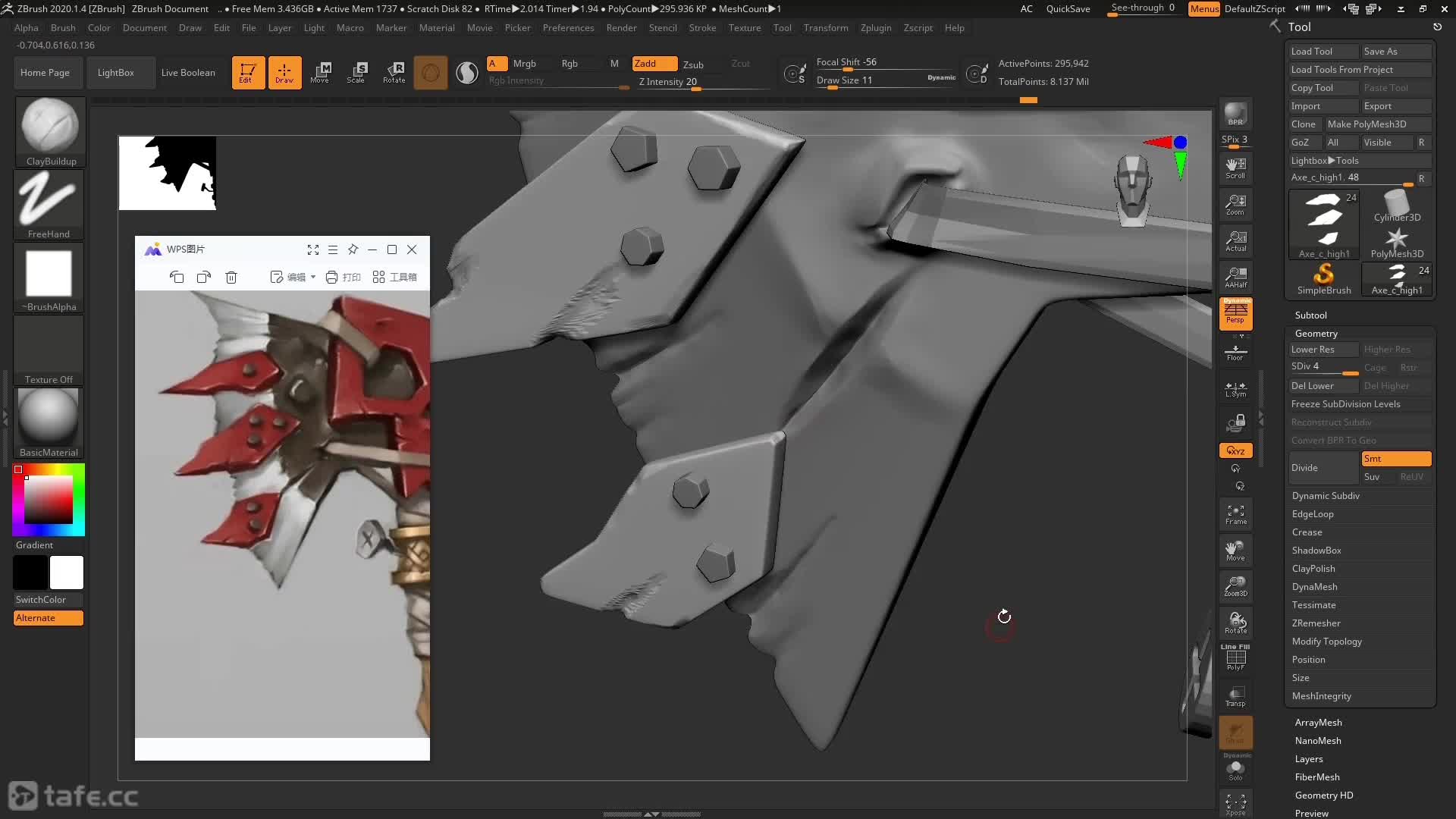Open the Brush menu
The image size is (1456, 819).
[x=63, y=28]
